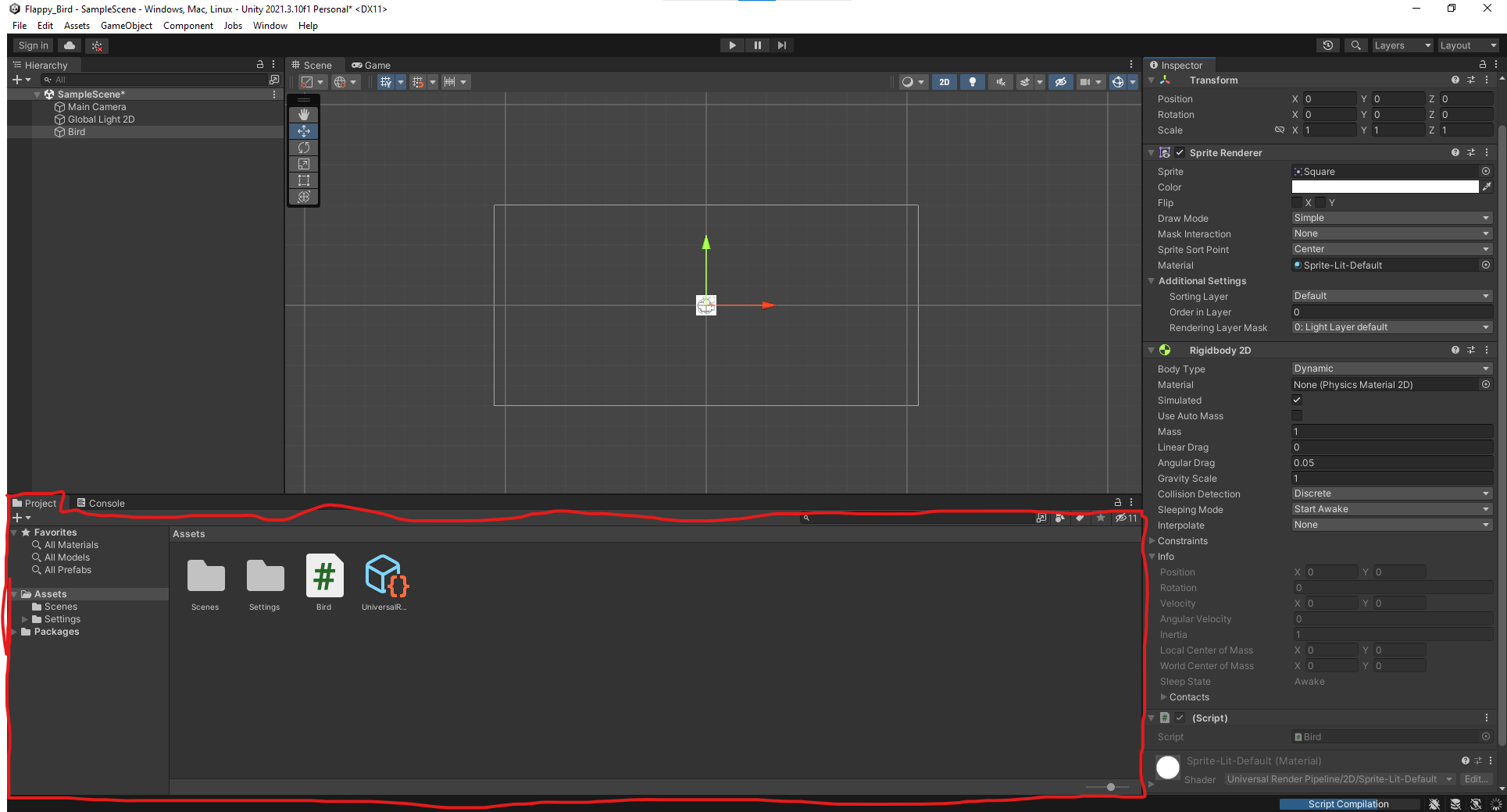Screen dimensions: 1507x812
Task: Open the Body Type dropdown
Action: pos(1392,369)
